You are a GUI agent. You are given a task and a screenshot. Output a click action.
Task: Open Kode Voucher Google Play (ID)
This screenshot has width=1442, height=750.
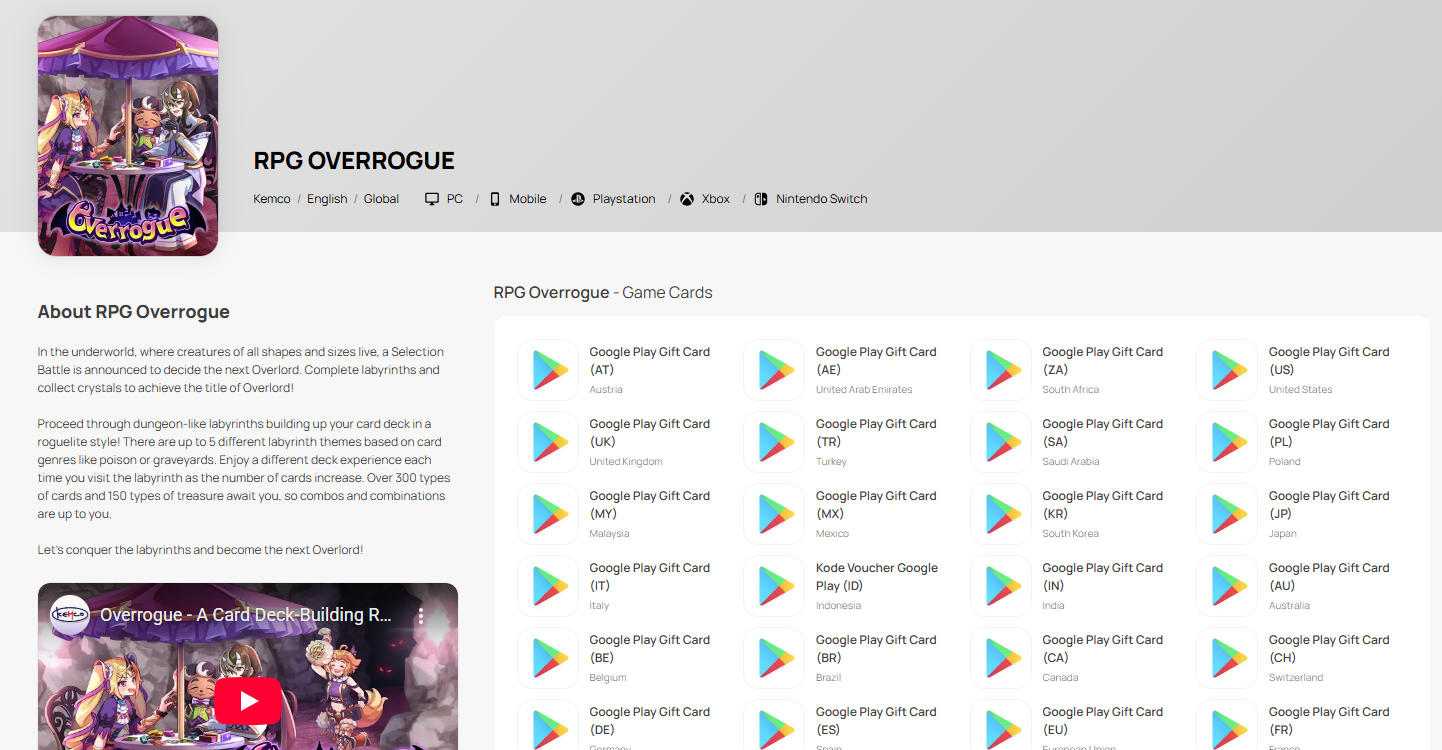click(x=876, y=576)
